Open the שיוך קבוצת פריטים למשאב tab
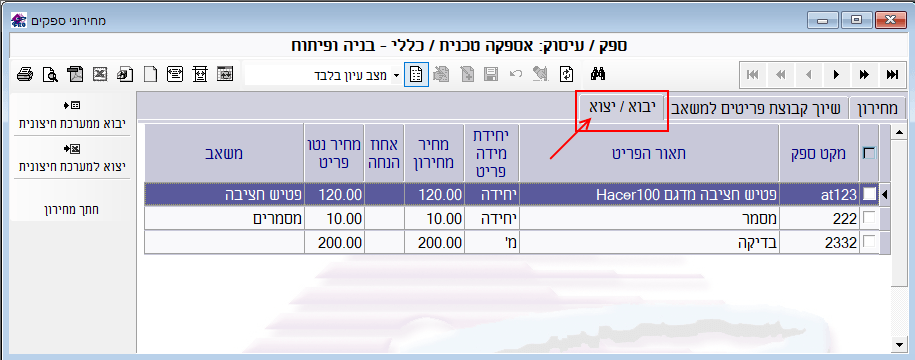915x360 pixels. (756, 109)
